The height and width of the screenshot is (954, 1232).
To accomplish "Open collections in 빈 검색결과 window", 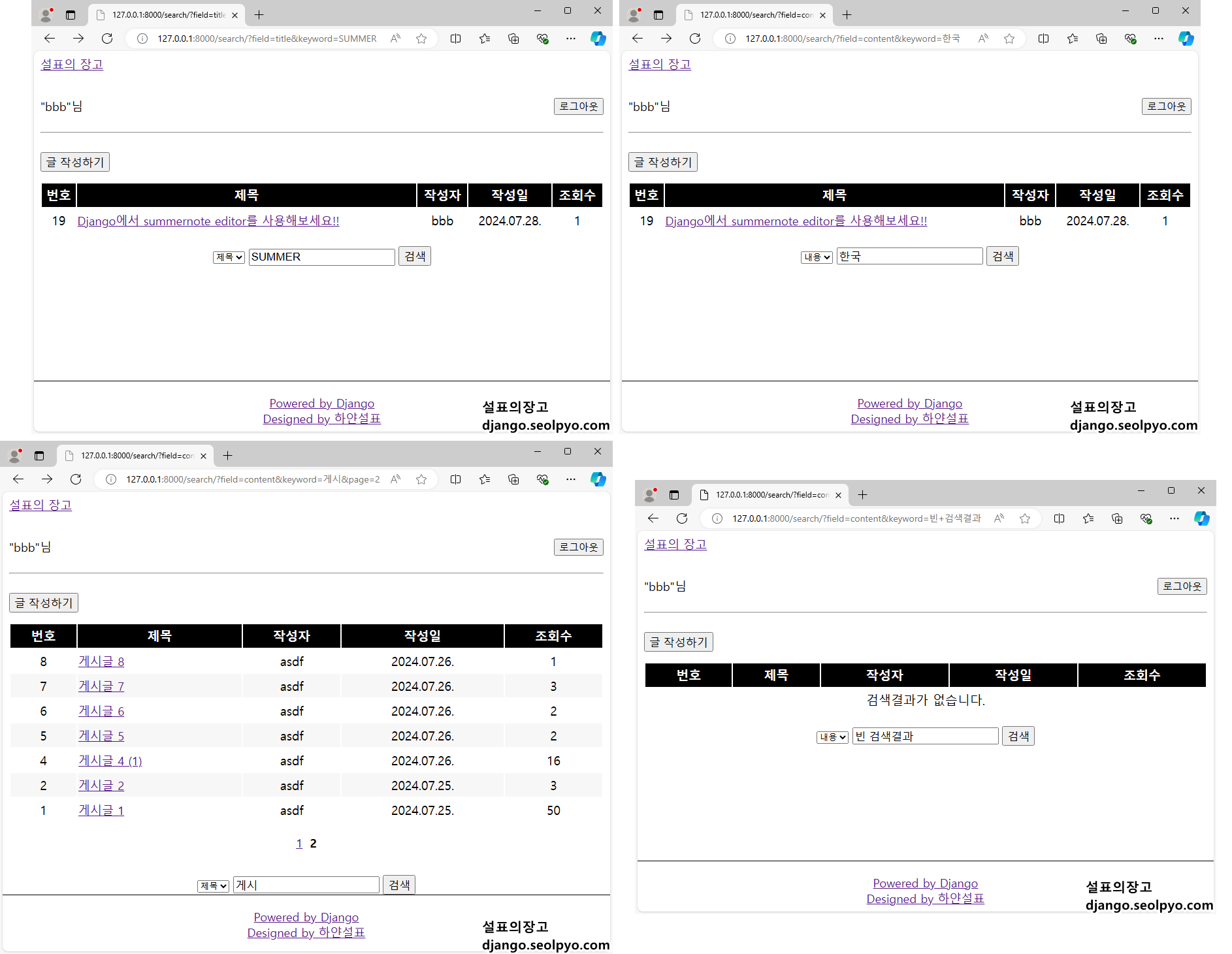I will pos(1116,518).
